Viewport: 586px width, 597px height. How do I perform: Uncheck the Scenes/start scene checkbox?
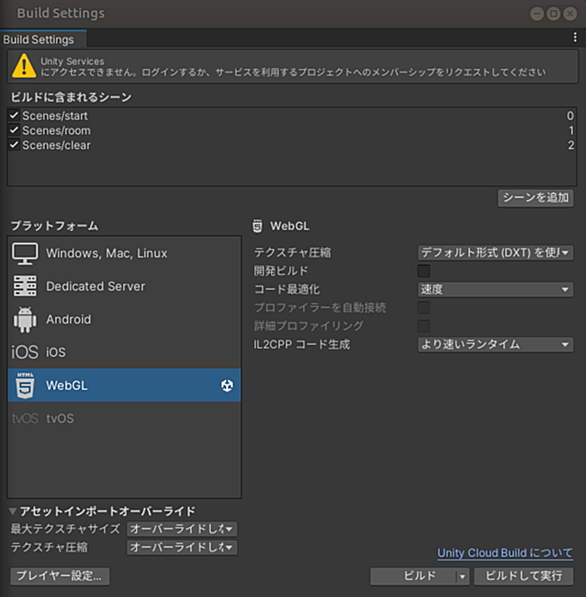[x=14, y=115]
